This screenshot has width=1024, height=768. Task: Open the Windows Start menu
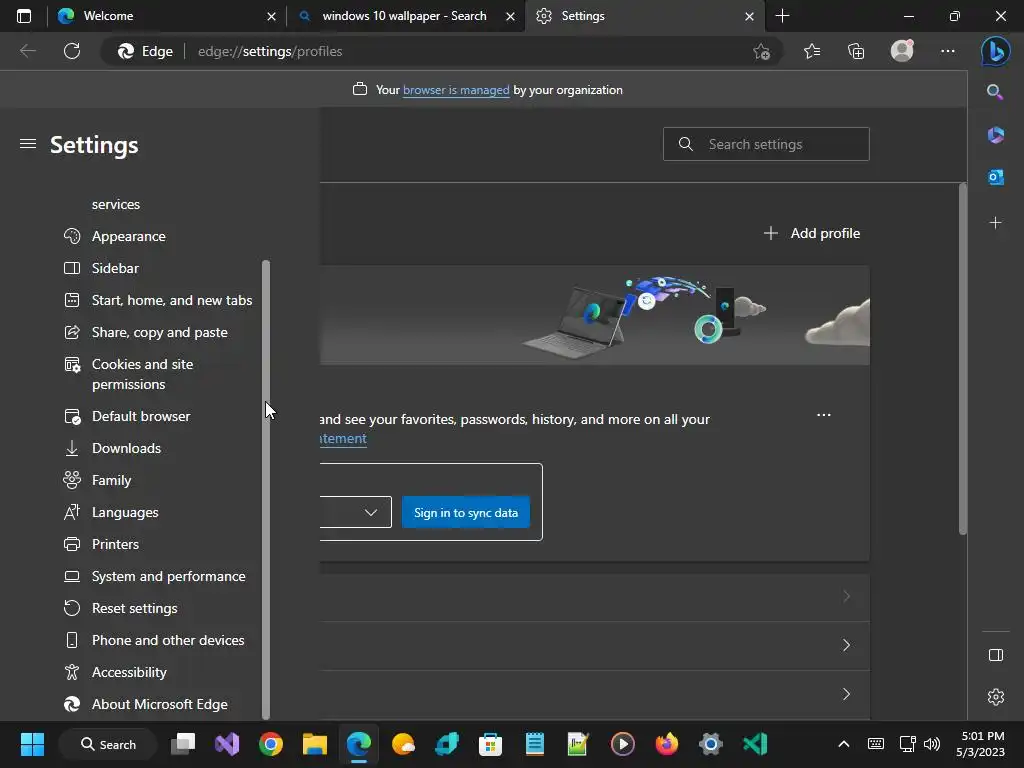(x=32, y=744)
